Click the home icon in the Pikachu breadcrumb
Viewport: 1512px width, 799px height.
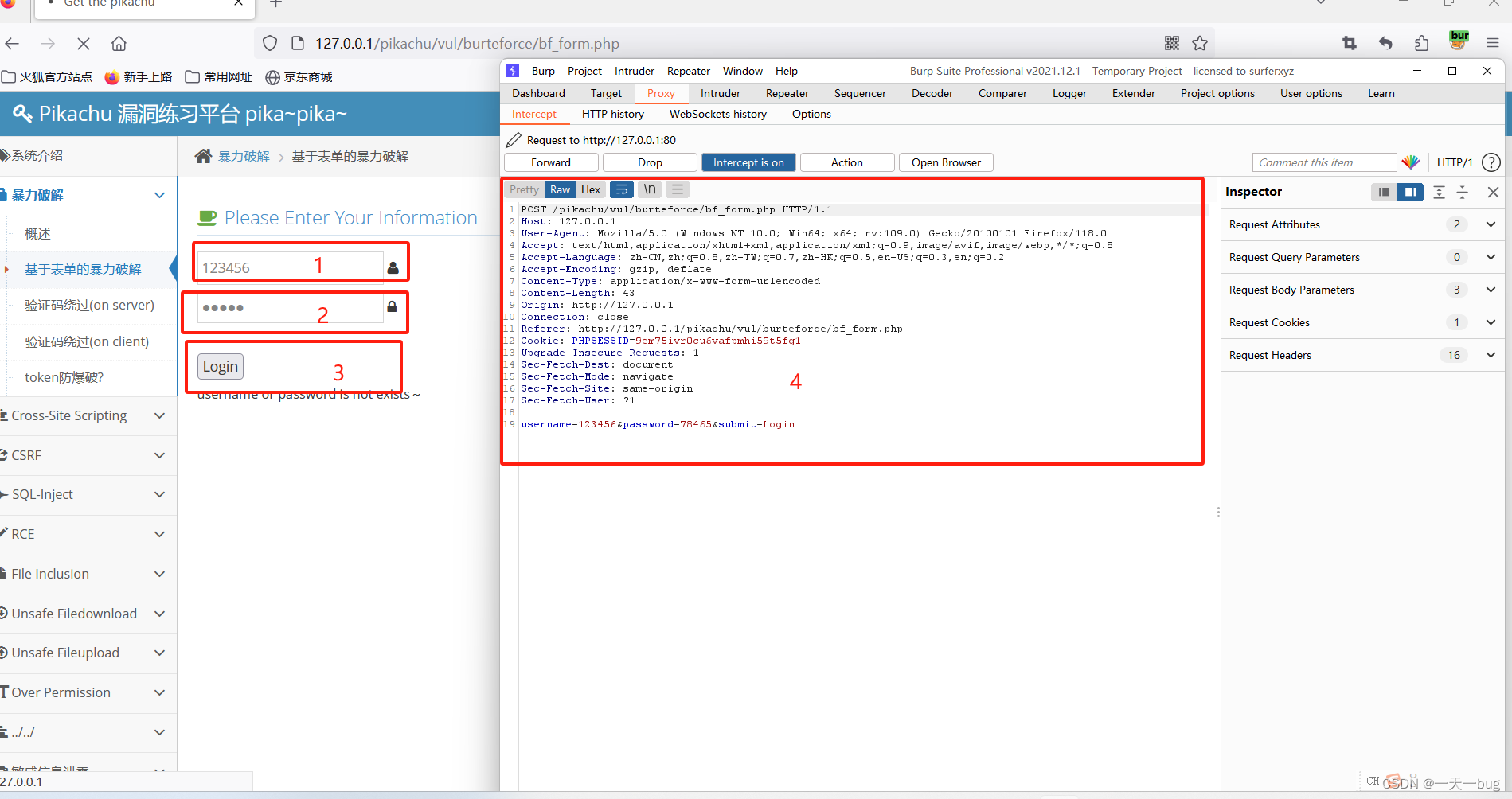pos(203,156)
